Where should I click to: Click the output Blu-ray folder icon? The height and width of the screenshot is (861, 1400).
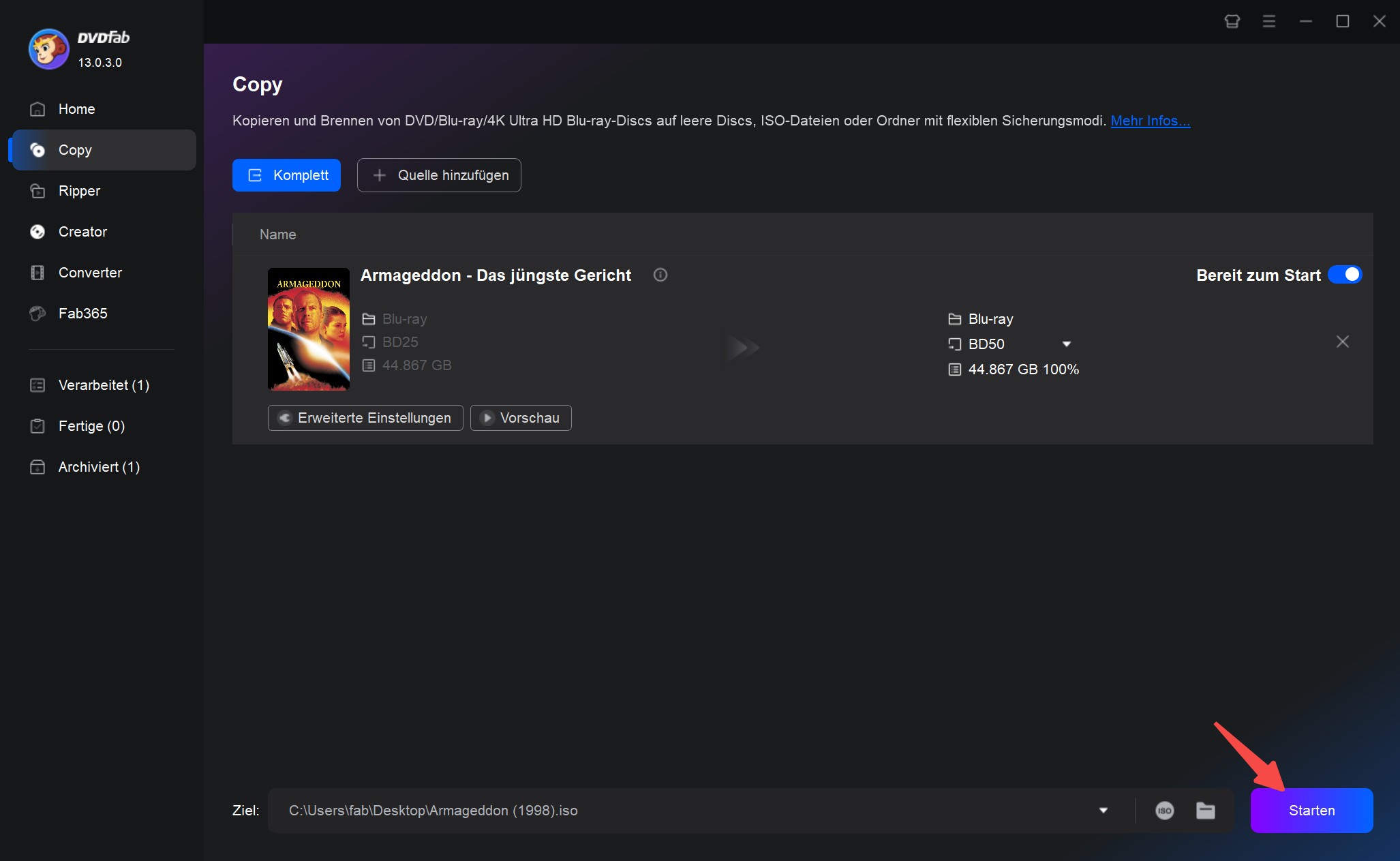[955, 319]
